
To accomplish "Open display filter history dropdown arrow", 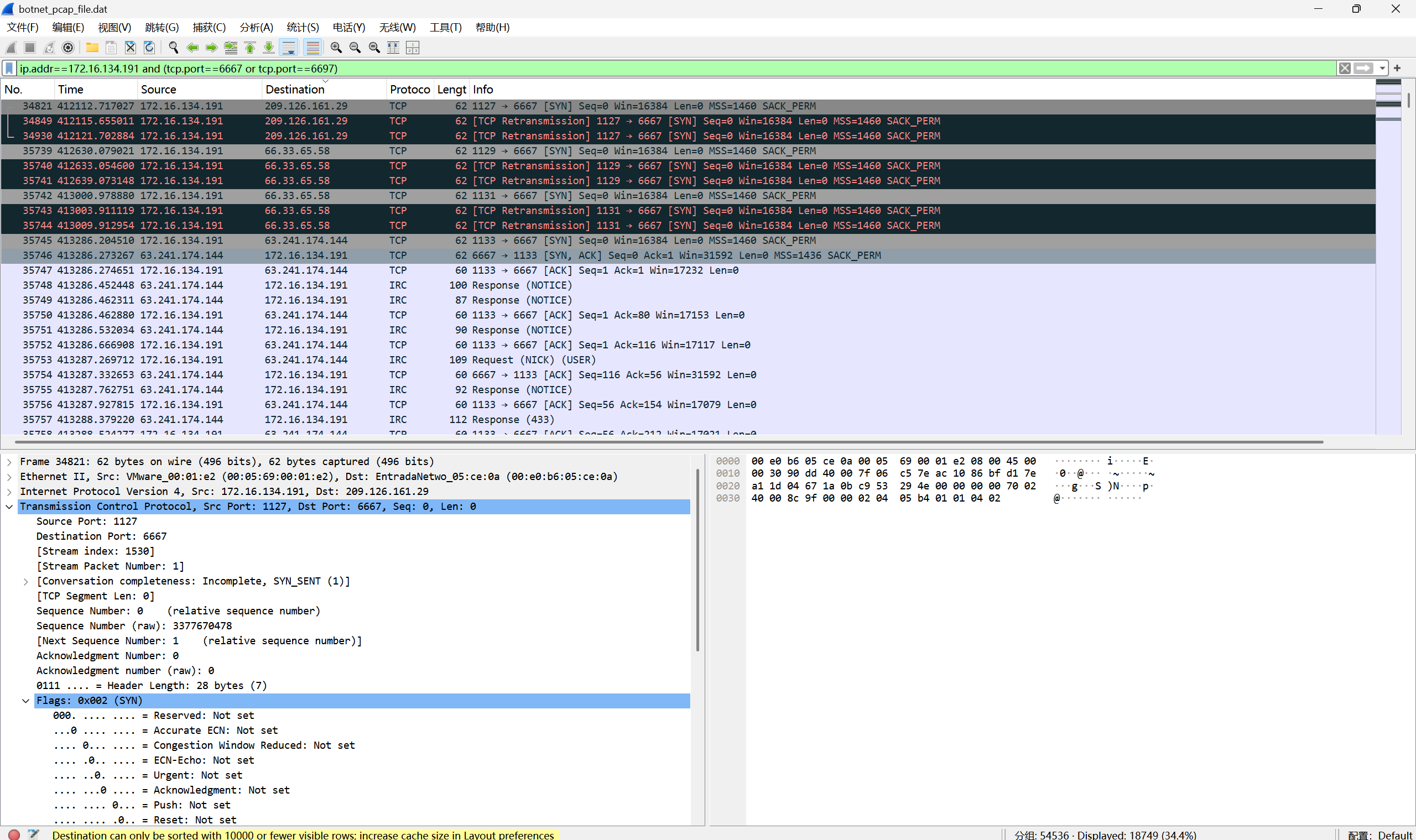I will point(1382,69).
